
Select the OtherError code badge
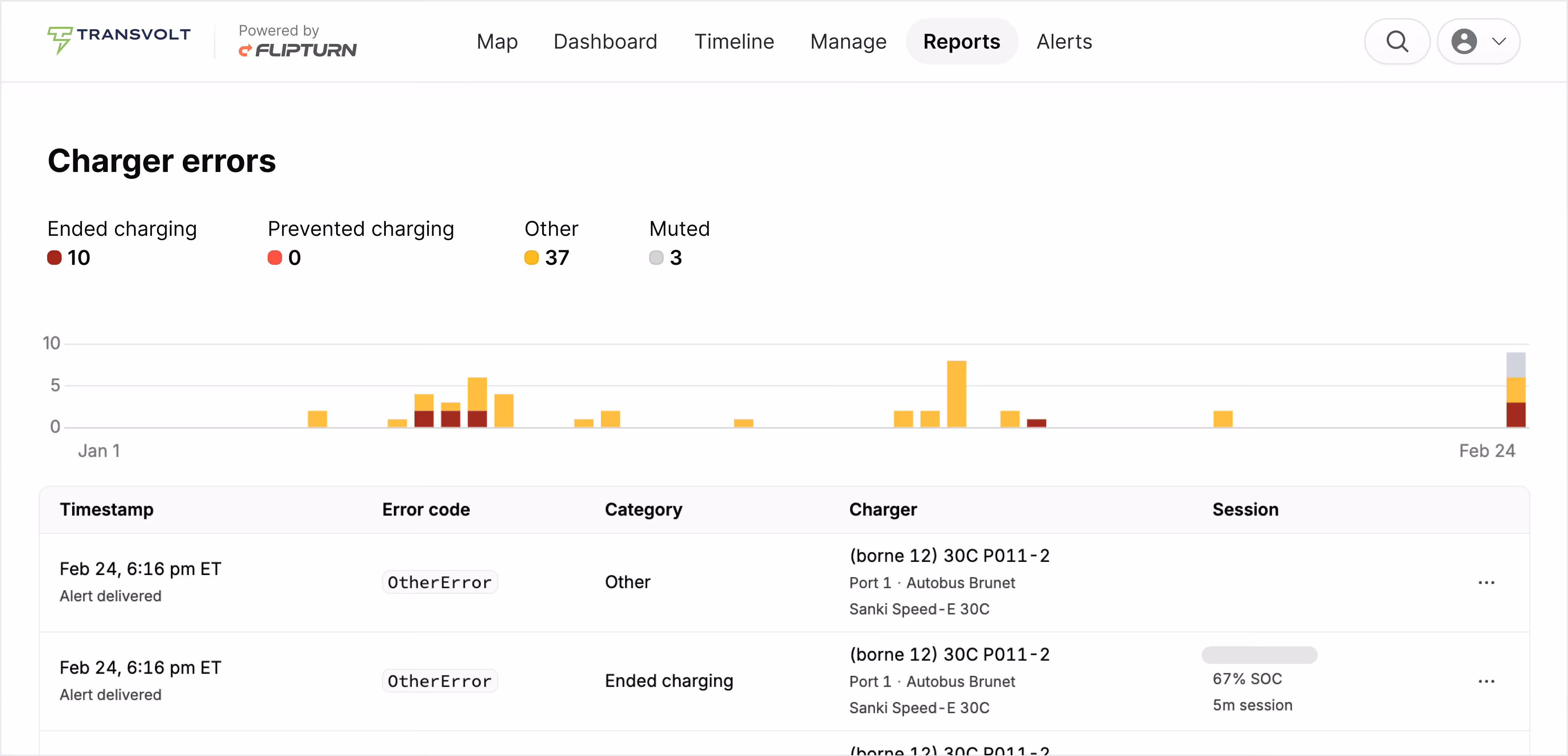(x=440, y=582)
